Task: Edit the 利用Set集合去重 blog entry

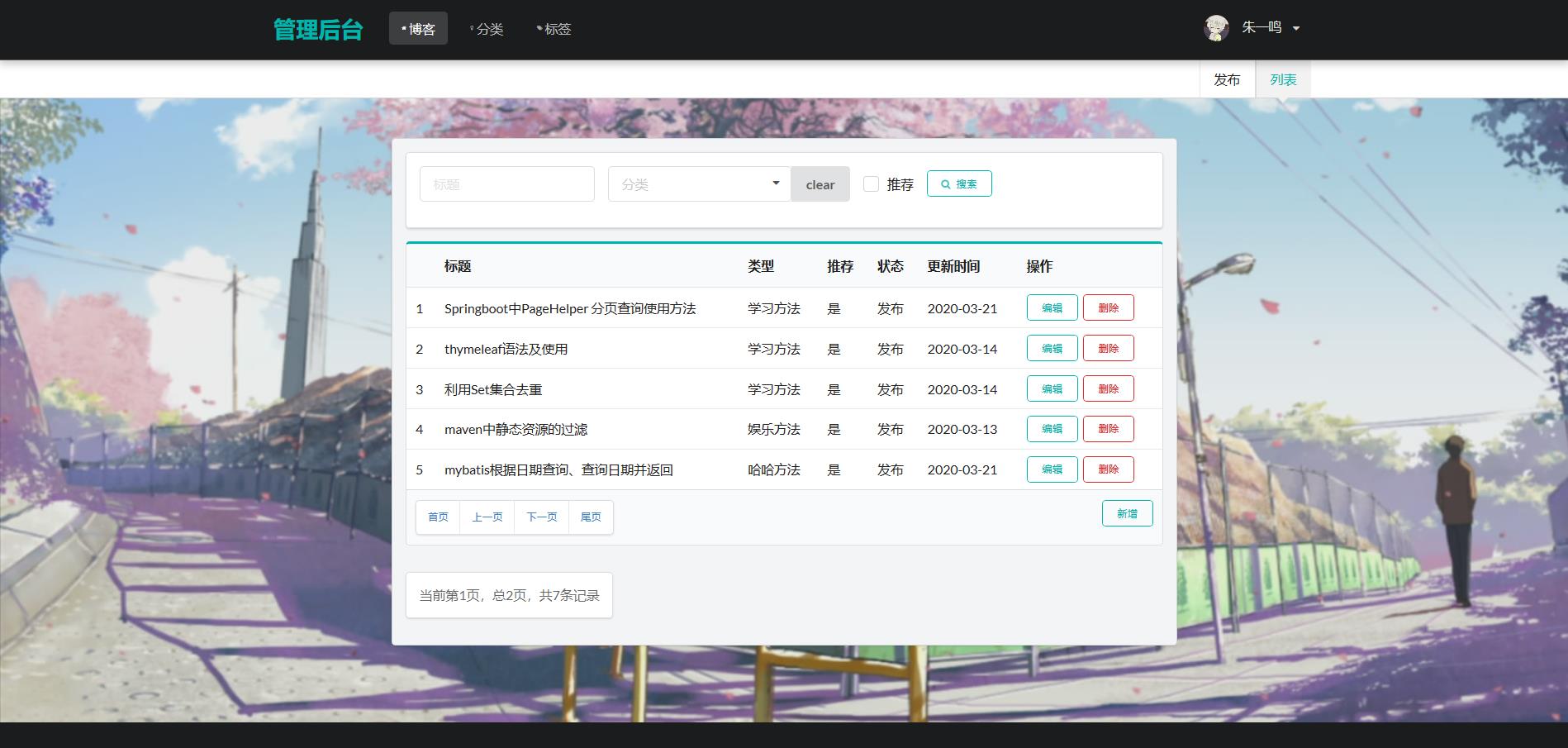Action: (1052, 388)
